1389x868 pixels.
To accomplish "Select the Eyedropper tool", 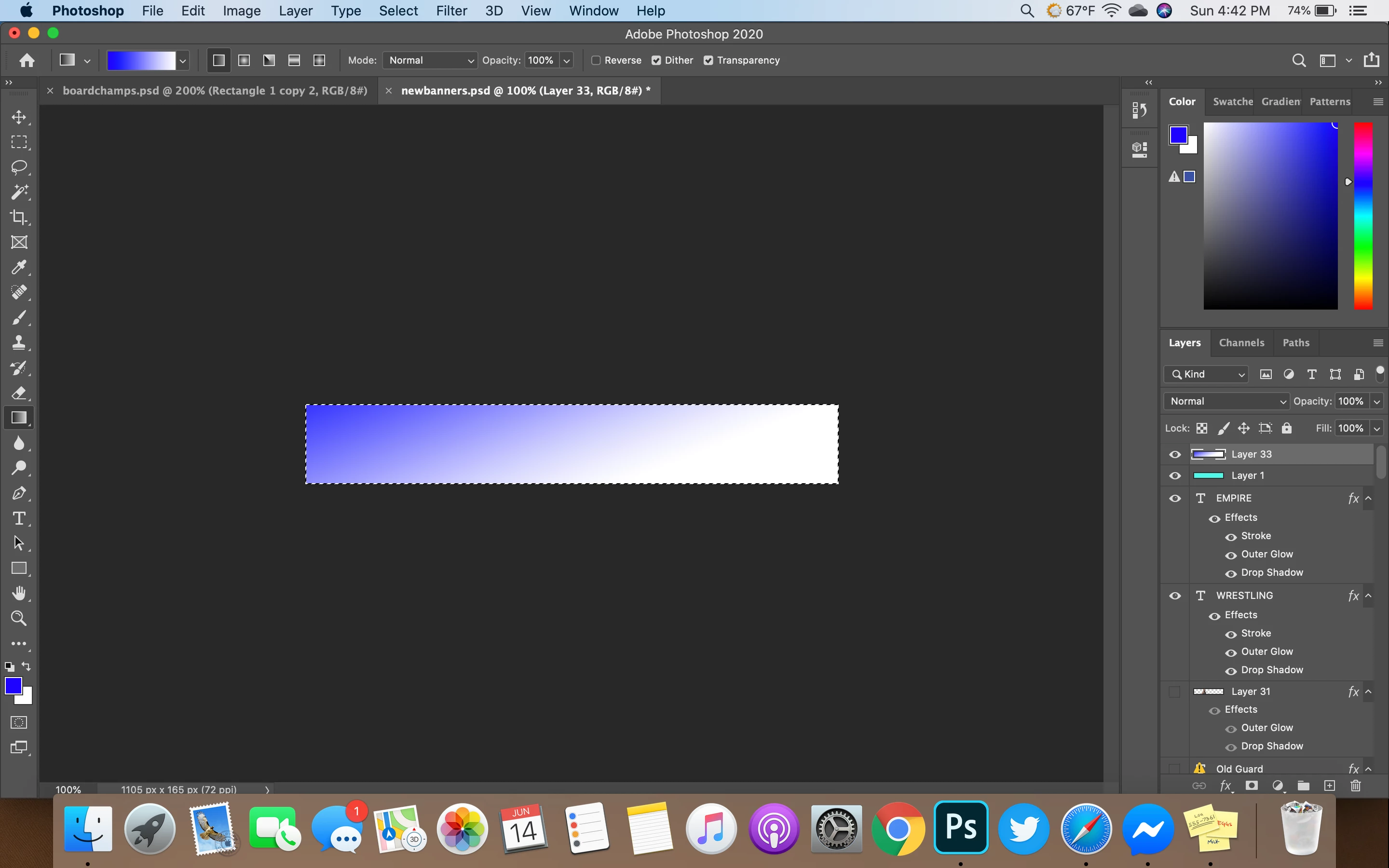I will [19, 268].
